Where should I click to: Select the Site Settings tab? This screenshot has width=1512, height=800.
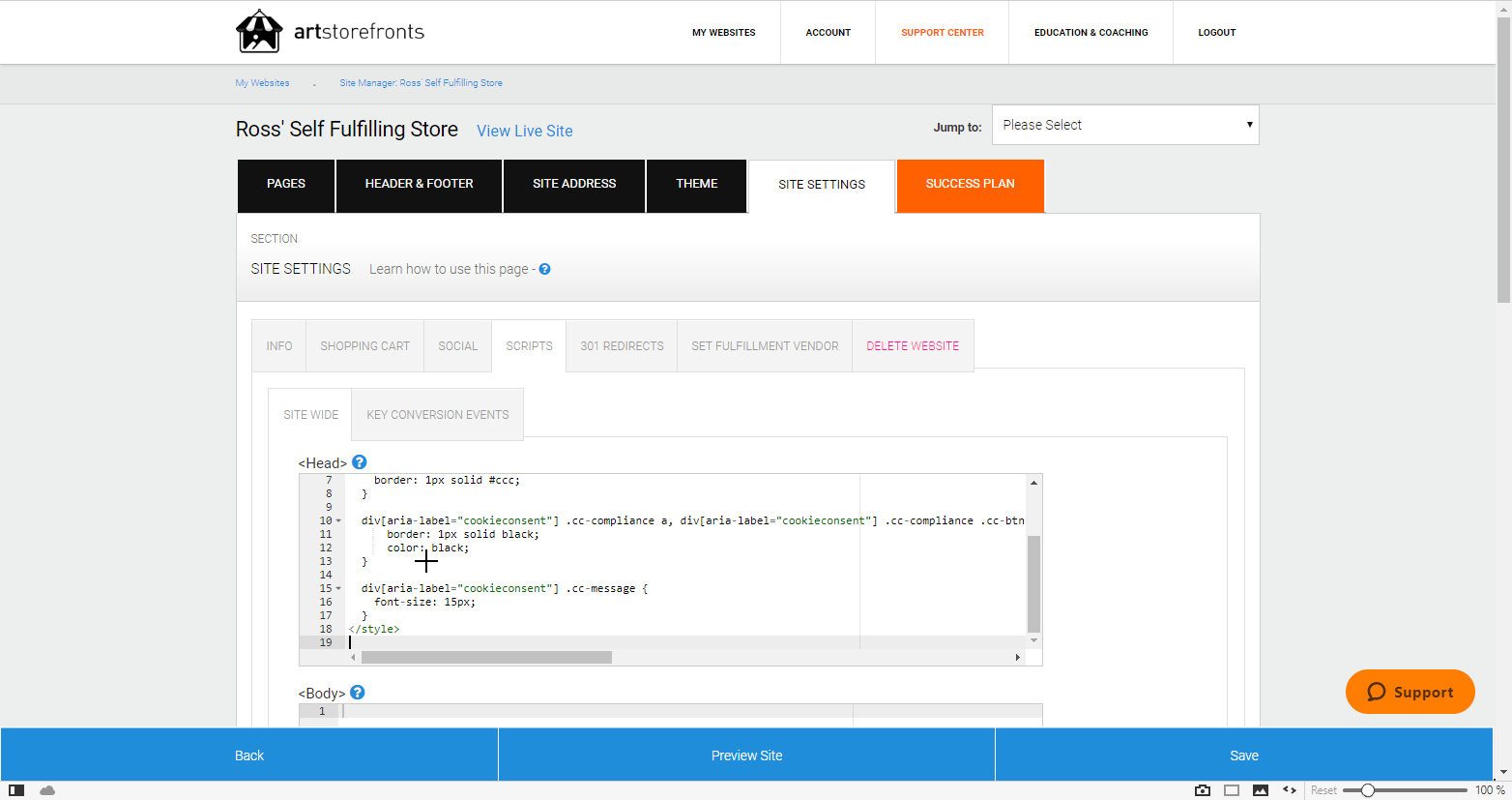[822, 186]
